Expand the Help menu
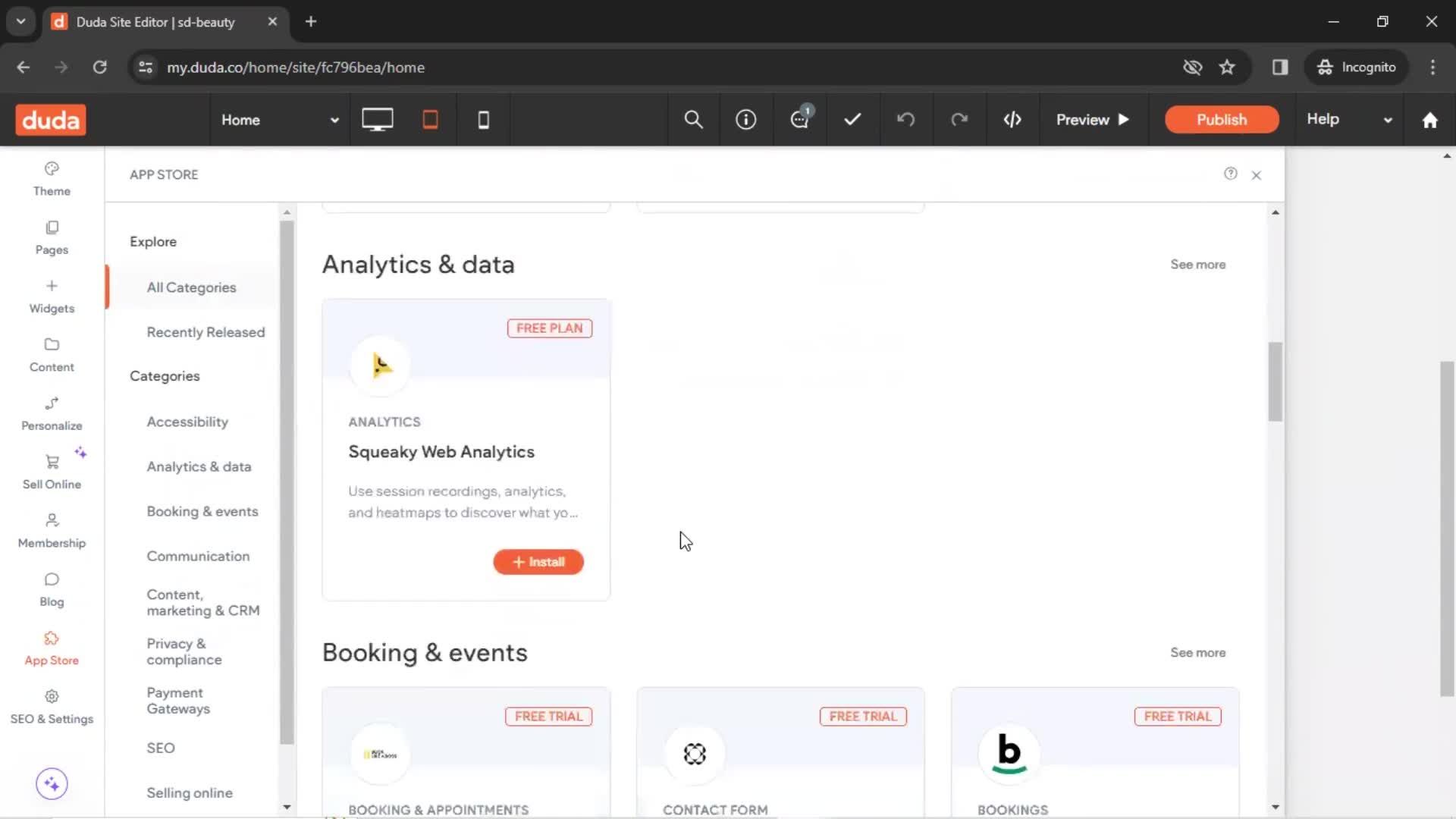 pos(1350,120)
